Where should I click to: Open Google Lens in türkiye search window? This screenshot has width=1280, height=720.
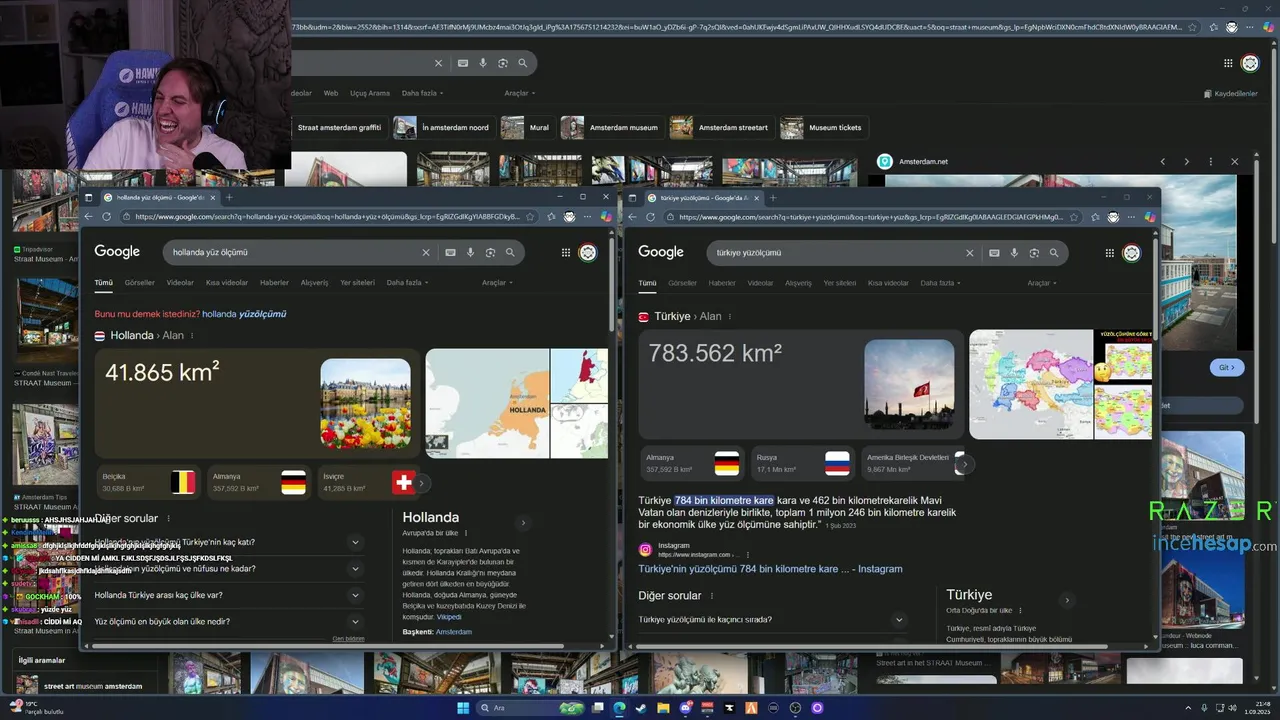[x=1034, y=253]
